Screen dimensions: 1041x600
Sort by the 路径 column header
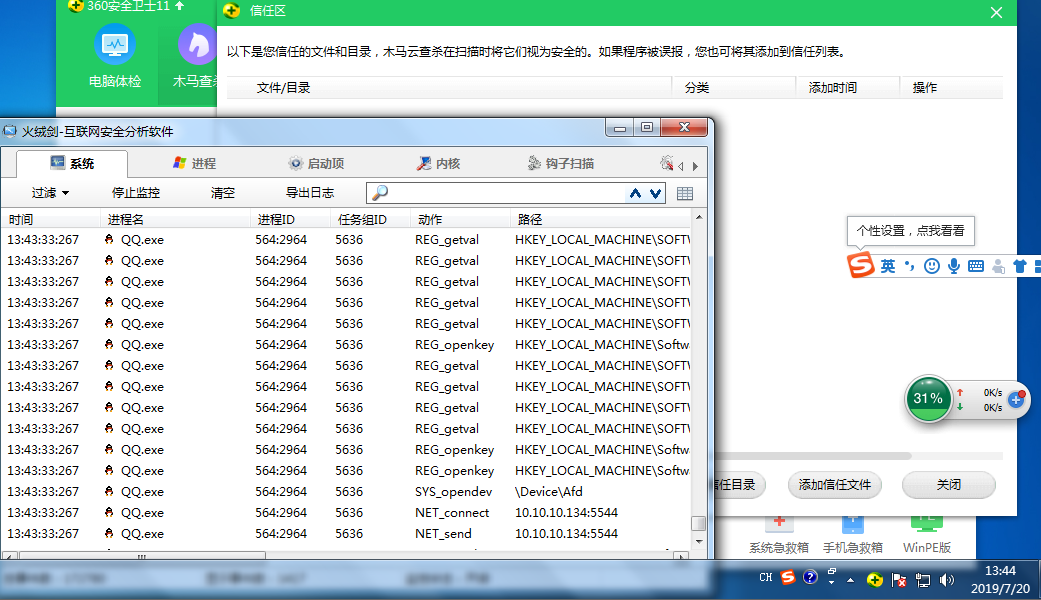[x=601, y=219]
